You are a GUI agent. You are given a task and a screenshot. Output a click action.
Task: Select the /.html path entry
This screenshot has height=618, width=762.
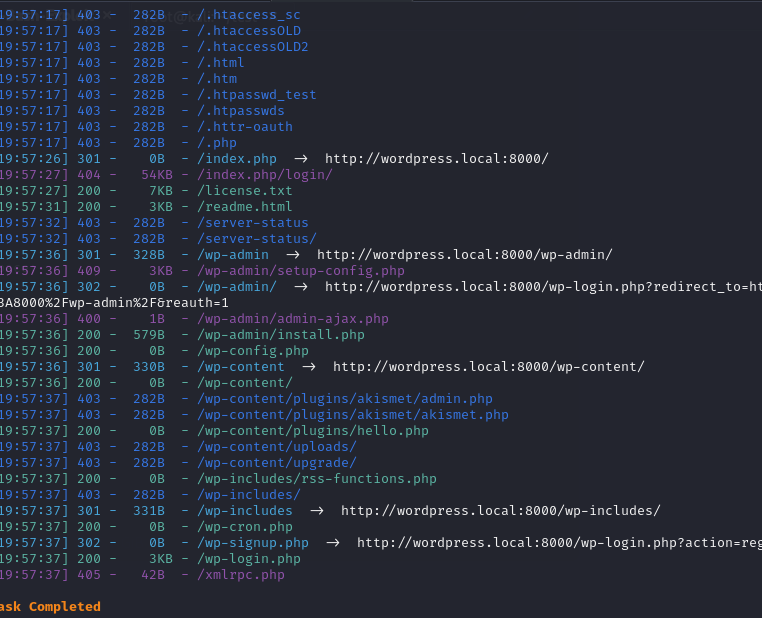[x=221, y=63]
